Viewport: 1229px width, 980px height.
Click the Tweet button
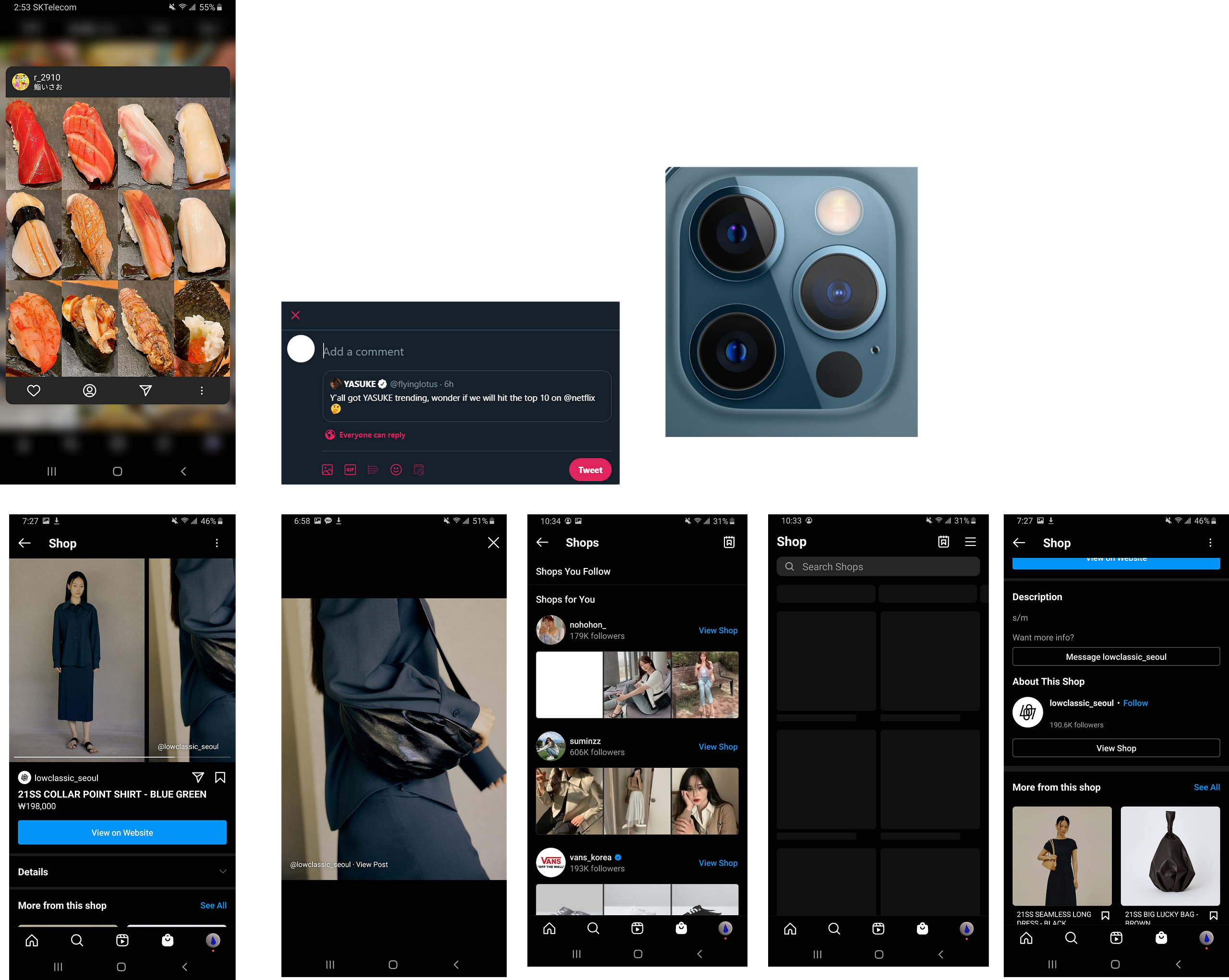[x=590, y=470]
